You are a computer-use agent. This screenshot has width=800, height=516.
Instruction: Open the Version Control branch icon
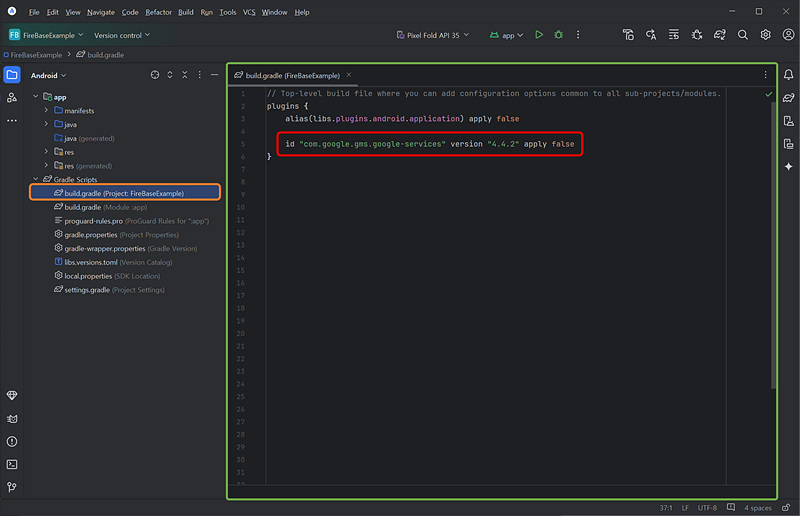[12, 487]
